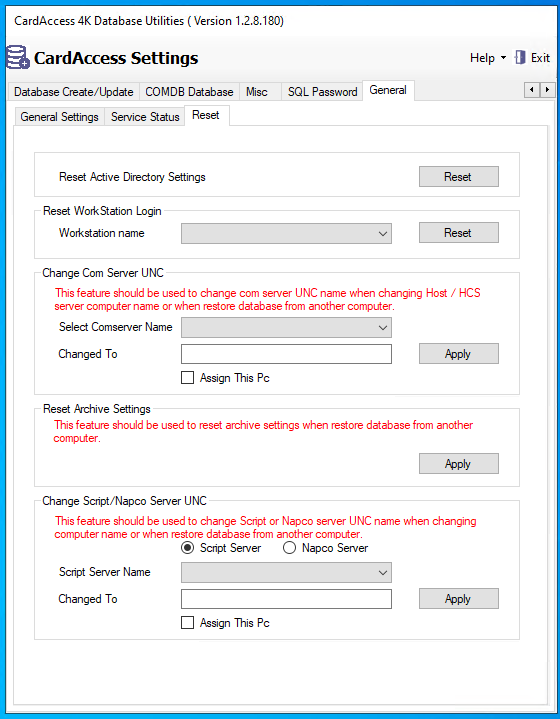The width and height of the screenshot is (560, 719).
Task: Select the General tab
Action: coord(388,90)
